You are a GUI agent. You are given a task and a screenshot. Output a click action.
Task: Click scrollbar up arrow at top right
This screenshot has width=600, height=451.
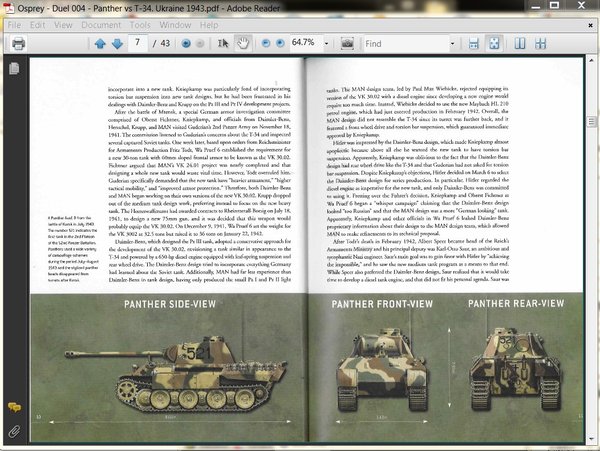[591, 60]
